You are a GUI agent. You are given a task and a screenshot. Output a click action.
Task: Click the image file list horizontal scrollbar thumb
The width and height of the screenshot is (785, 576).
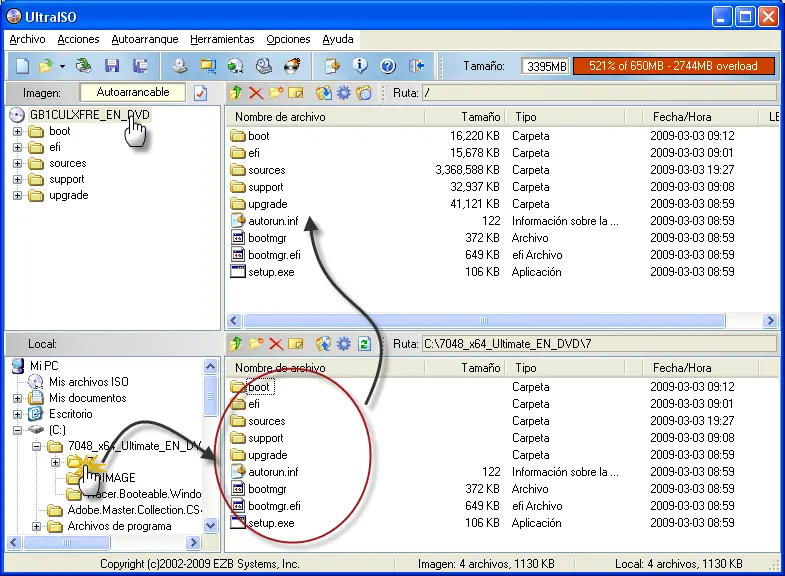tap(484, 320)
